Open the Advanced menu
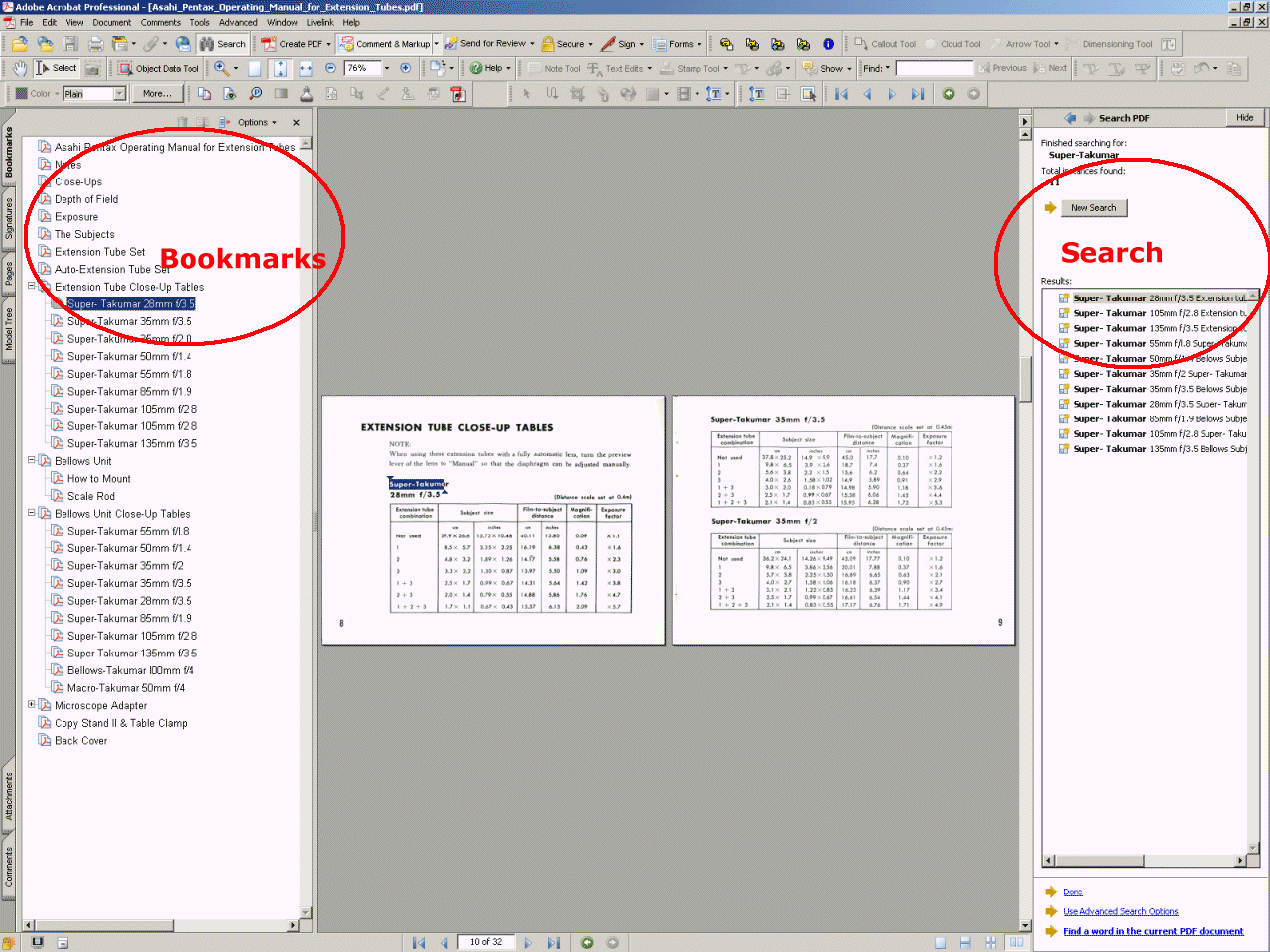Image resolution: width=1270 pixels, height=952 pixels. (238, 22)
